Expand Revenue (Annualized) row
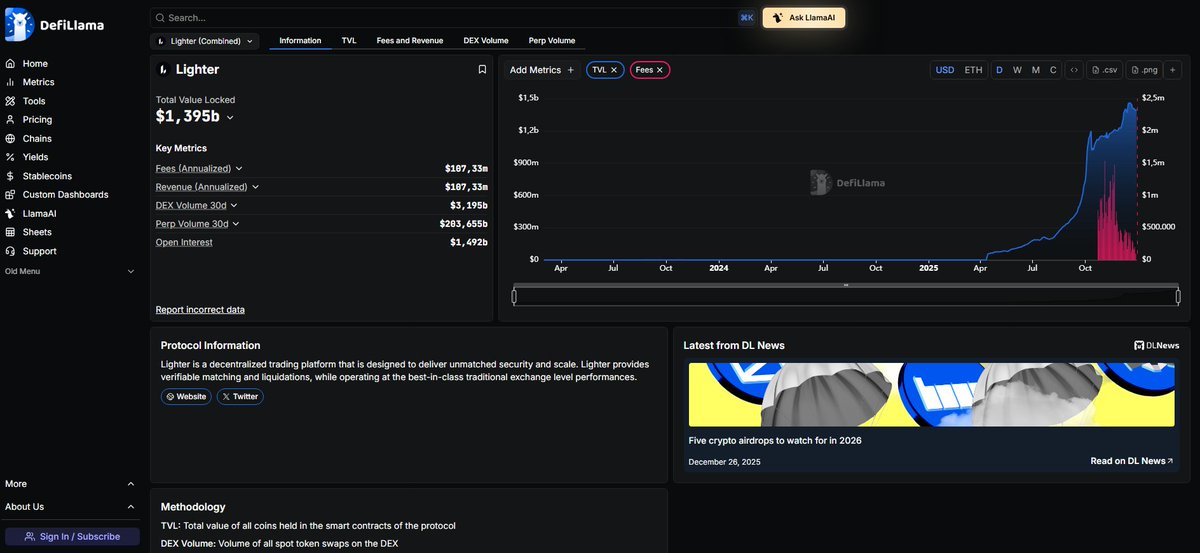Screen dimensions: 1200x553 click(255, 187)
